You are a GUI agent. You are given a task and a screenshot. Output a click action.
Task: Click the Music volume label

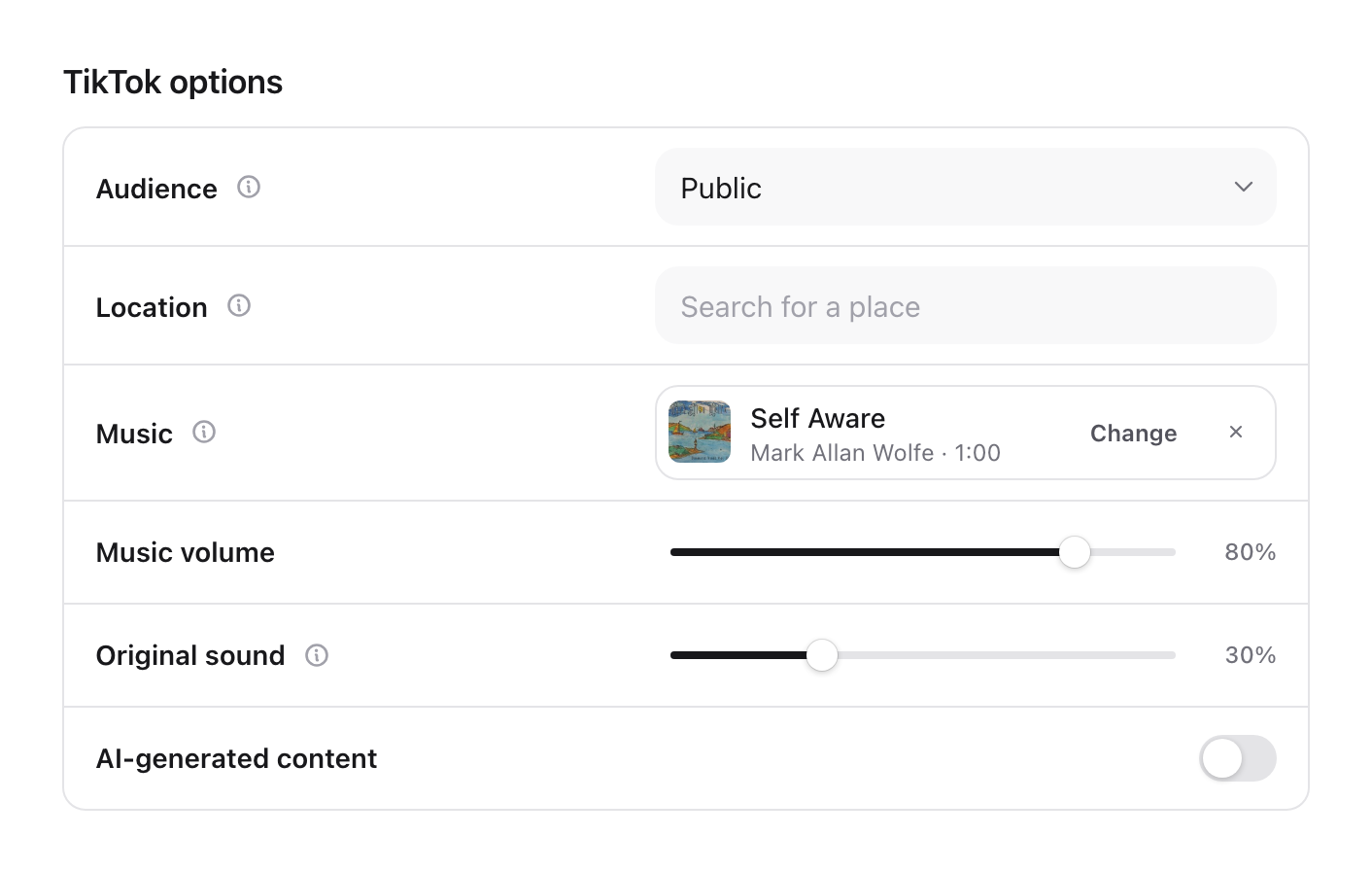pyautogui.click(x=185, y=552)
